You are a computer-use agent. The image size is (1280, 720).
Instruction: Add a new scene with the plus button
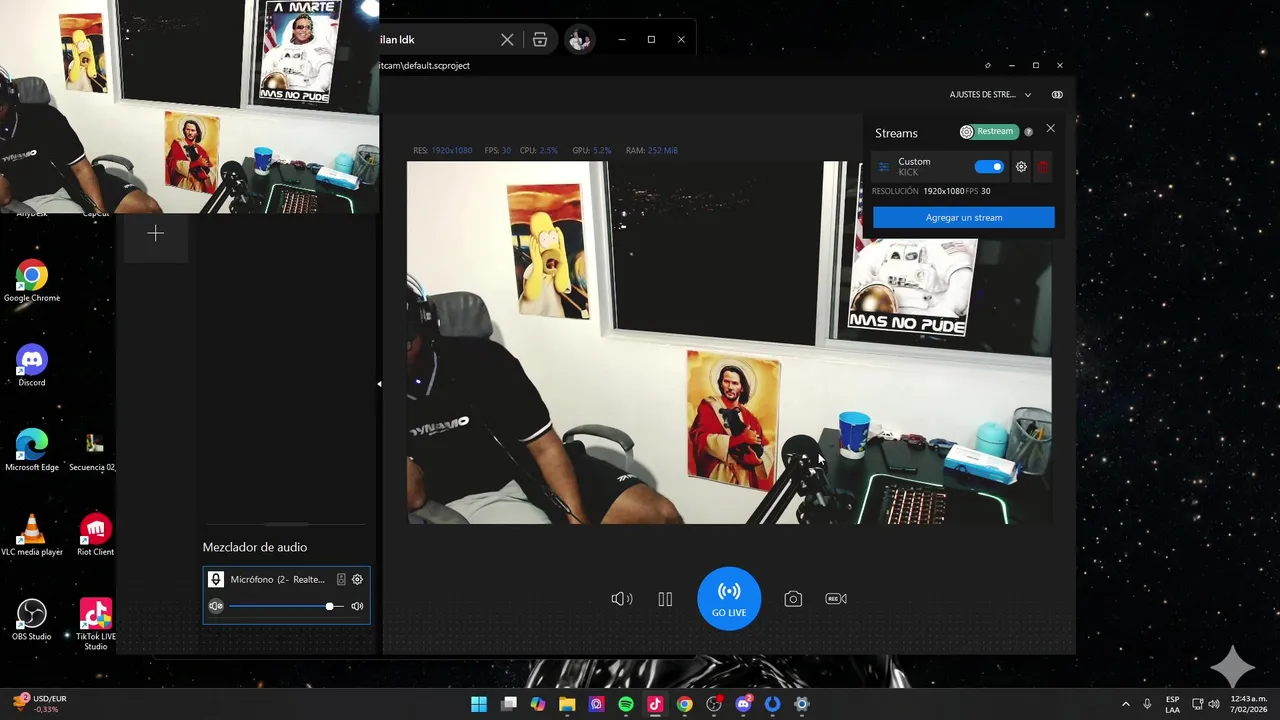[x=155, y=233]
